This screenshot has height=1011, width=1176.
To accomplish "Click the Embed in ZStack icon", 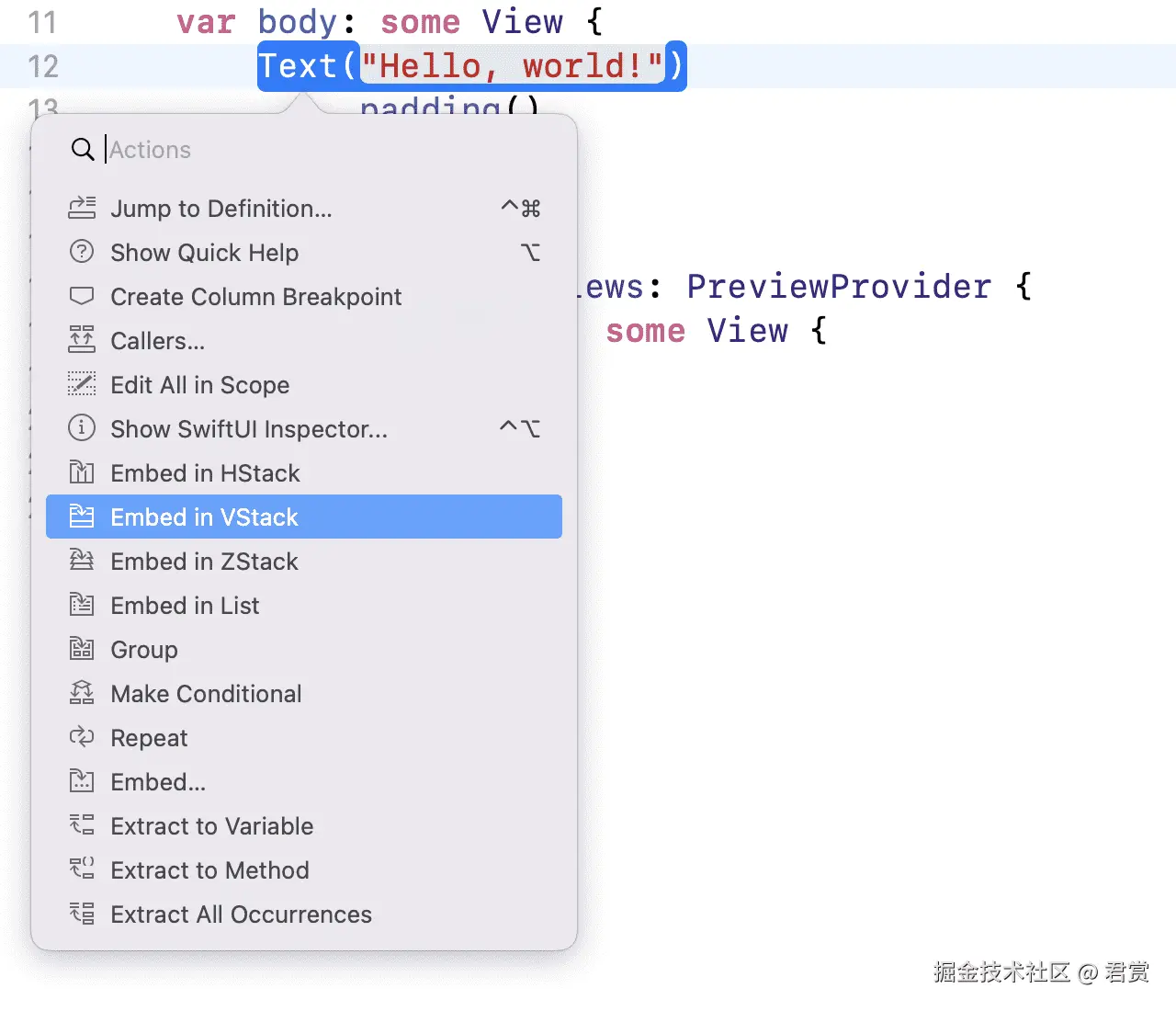I will tap(82, 561).
